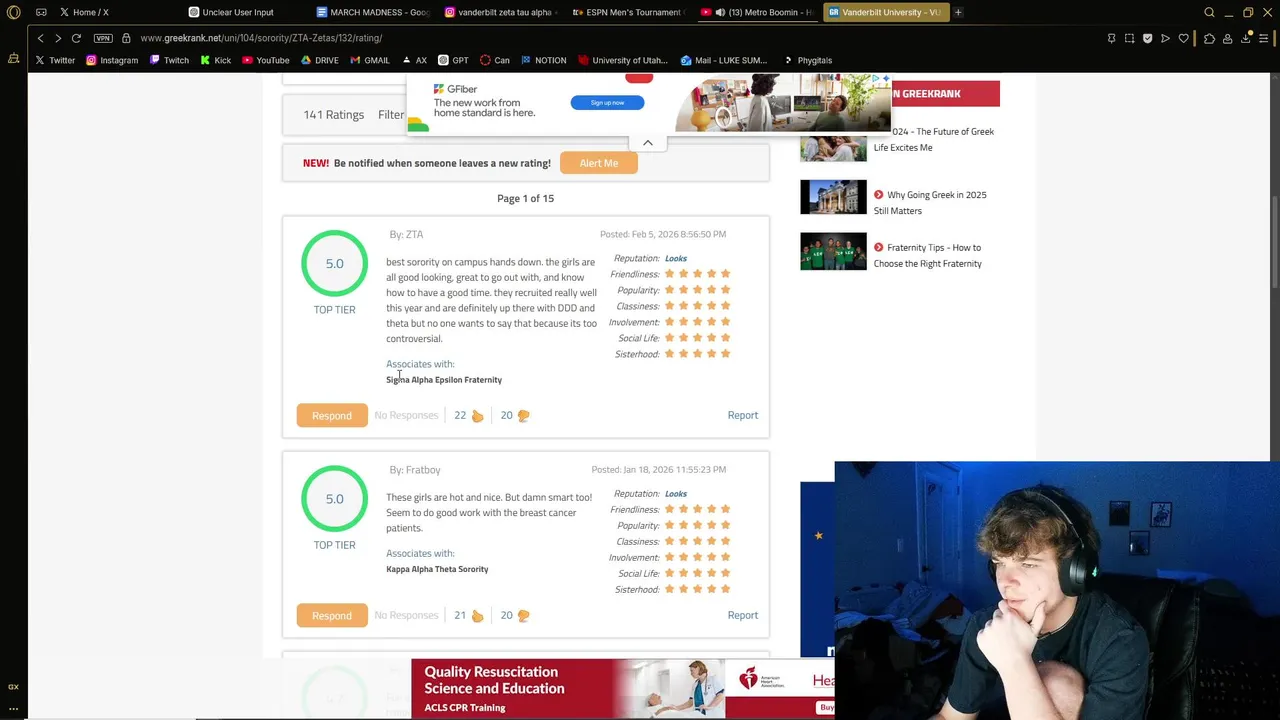Screen dimensions: 1280x720
Task: Report the ZTA review
Action: tap(743, 415)
